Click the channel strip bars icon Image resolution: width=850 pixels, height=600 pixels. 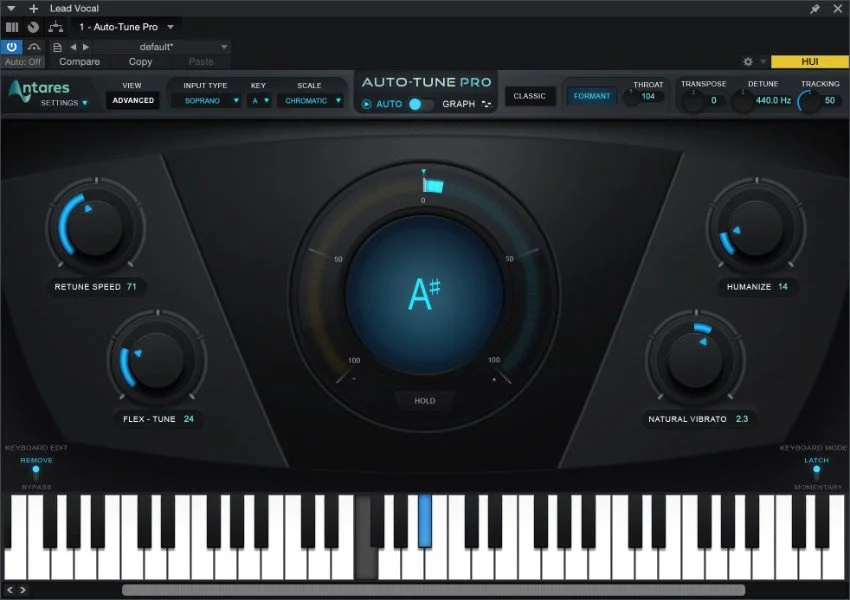click(x=11, y=27)
